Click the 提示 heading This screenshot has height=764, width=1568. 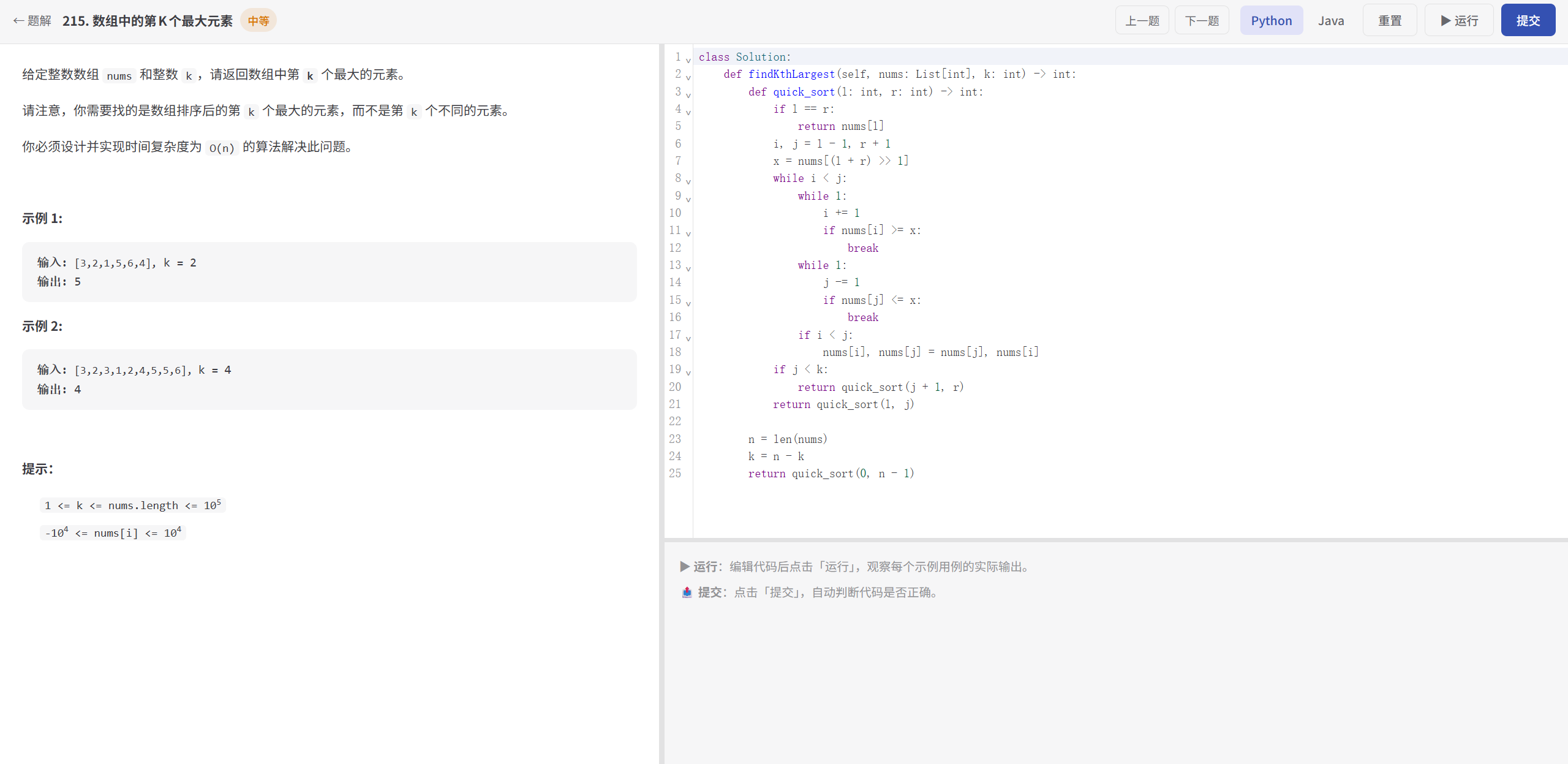[37, 469]
